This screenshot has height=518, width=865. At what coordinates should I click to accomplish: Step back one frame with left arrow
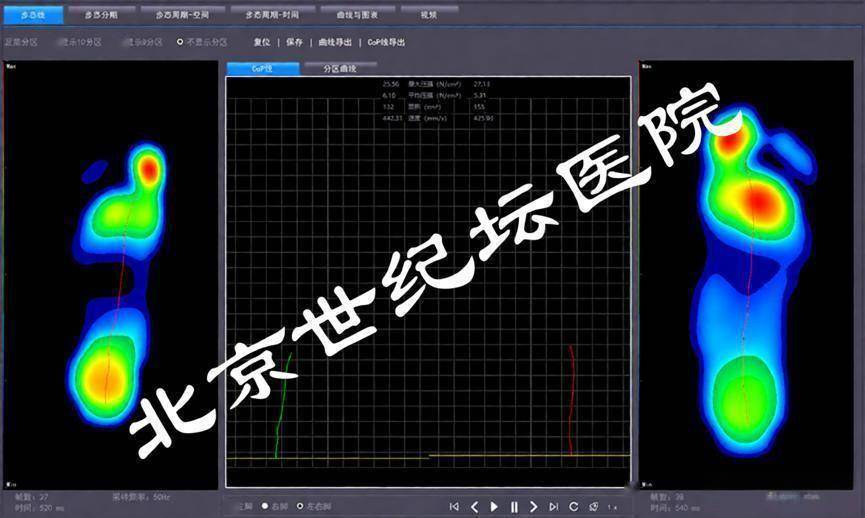coord(475,506)
